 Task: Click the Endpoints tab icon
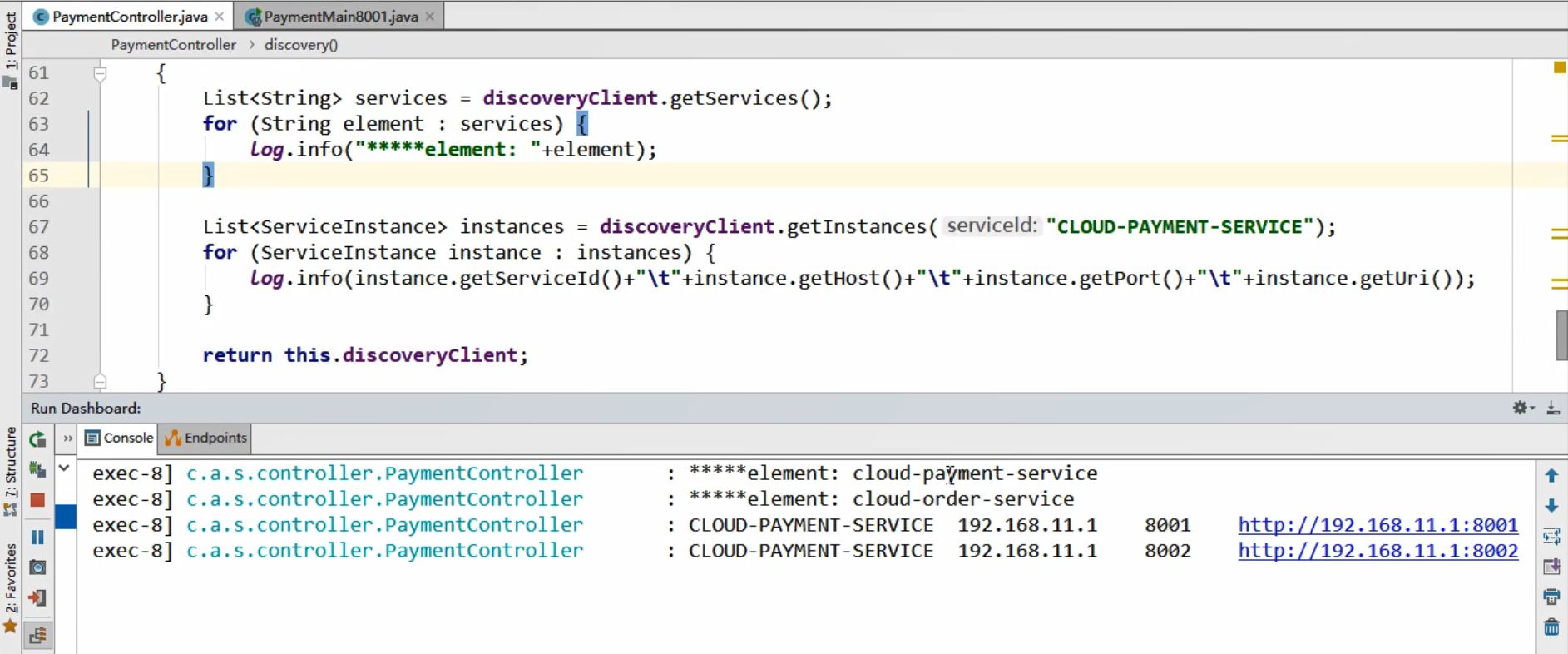[173, 438]
